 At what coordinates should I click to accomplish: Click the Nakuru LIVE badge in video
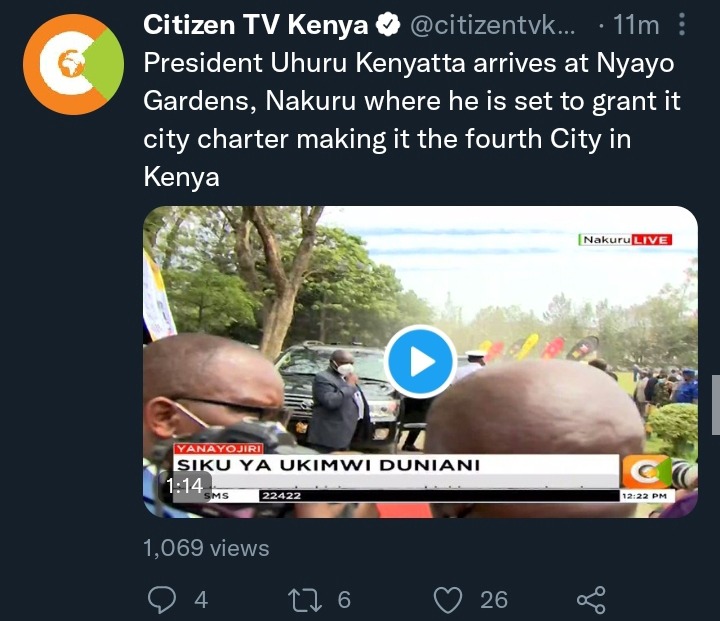[625, 239]
